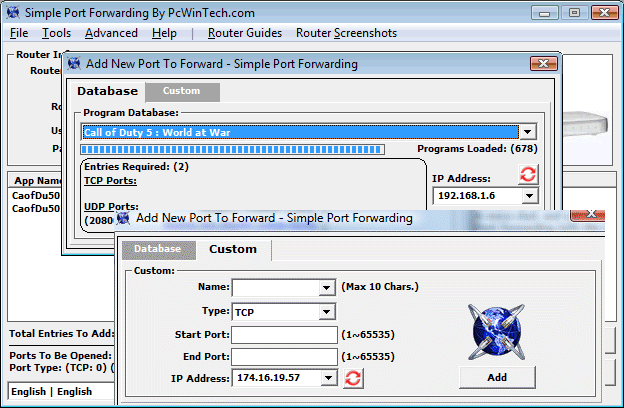Click the End Port input field
The width and height of the screenshot is (624, 408).
click(284, 357)
